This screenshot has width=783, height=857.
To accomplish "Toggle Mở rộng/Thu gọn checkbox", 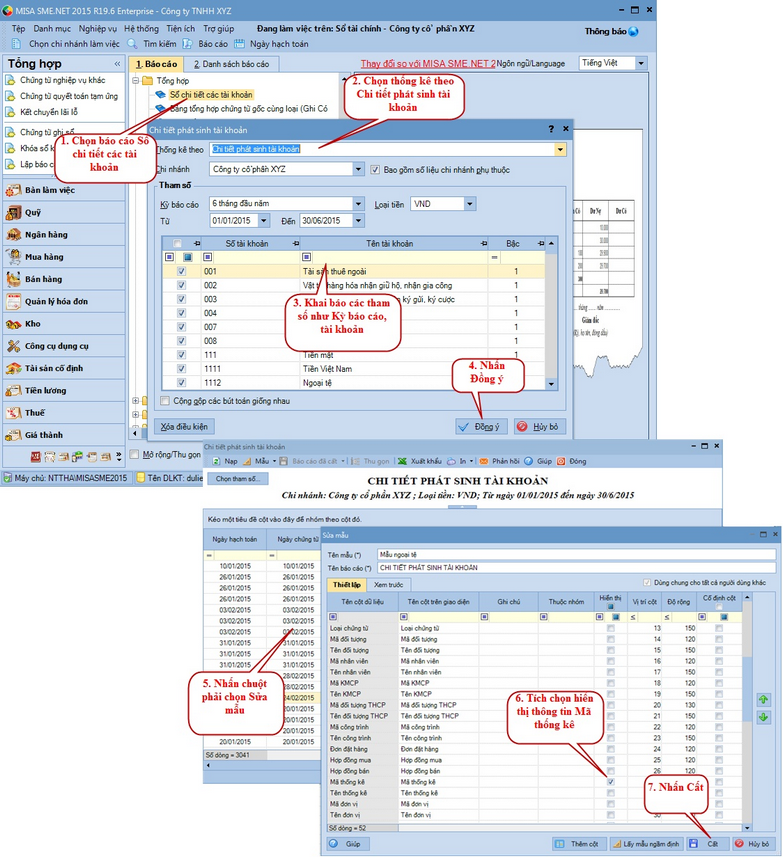I will pos(134,454).
